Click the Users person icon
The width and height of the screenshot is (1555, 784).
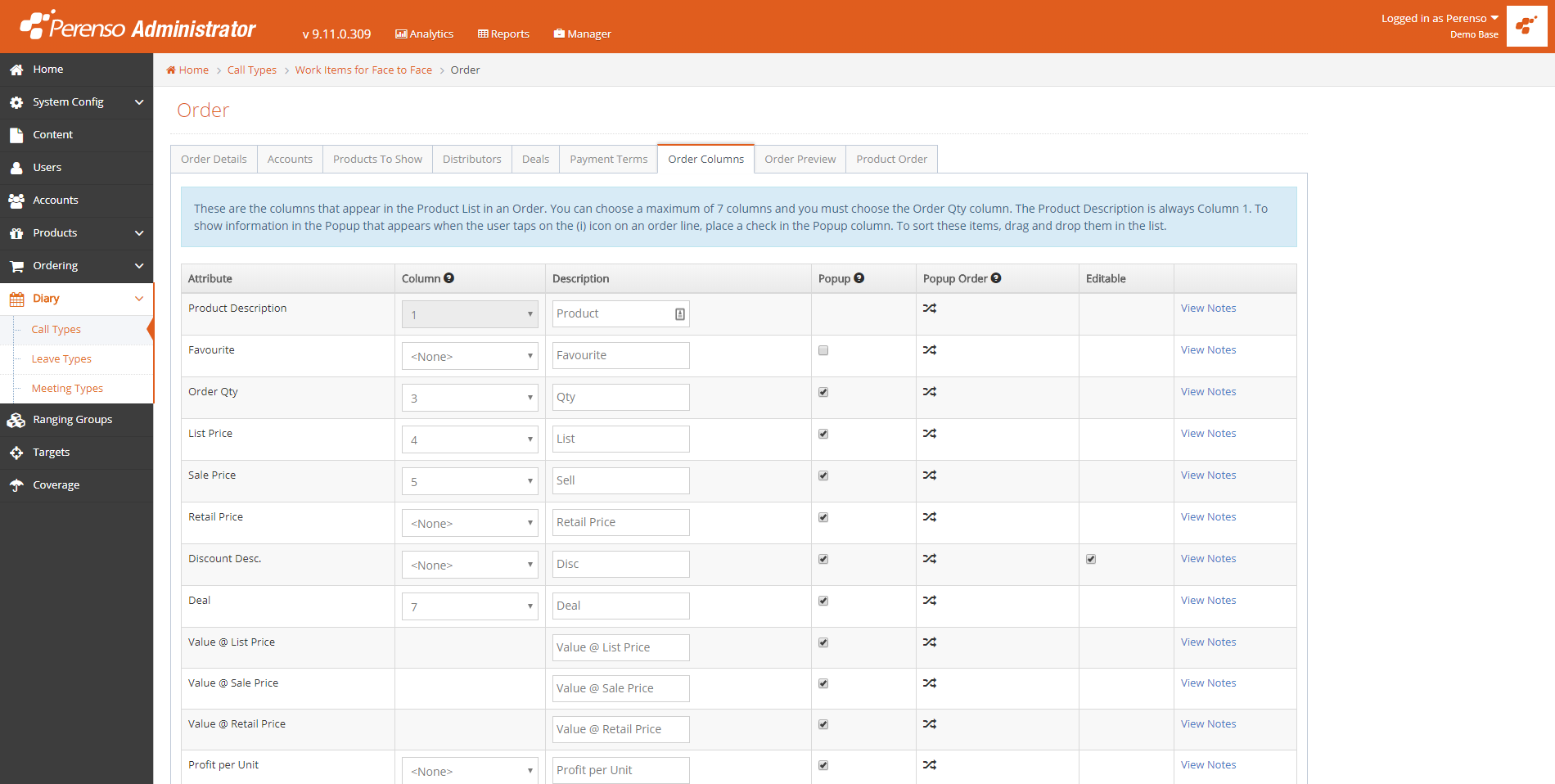16,168
